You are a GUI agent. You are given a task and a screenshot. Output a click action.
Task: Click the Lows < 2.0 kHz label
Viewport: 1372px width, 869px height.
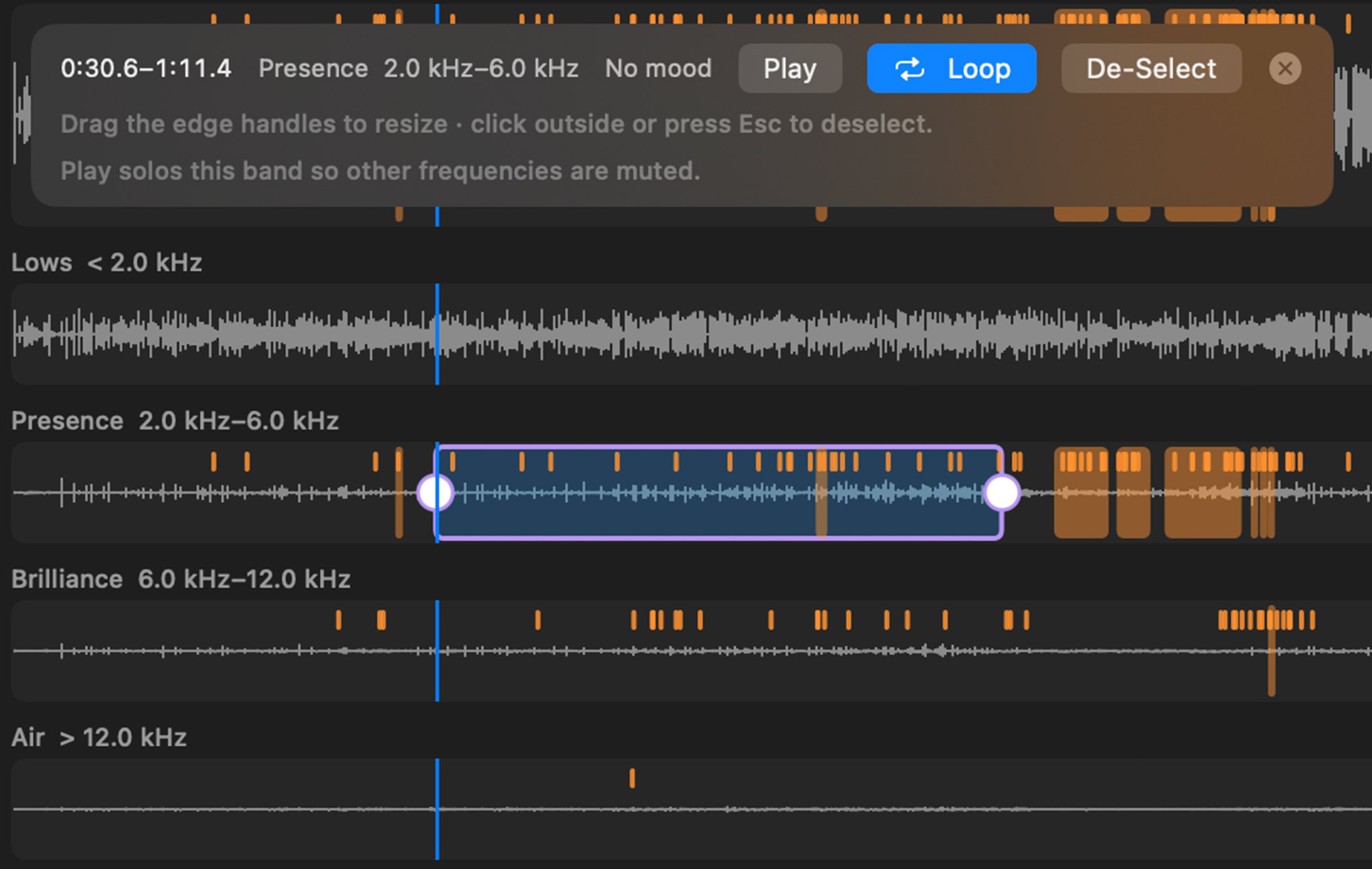pos(106,262)
